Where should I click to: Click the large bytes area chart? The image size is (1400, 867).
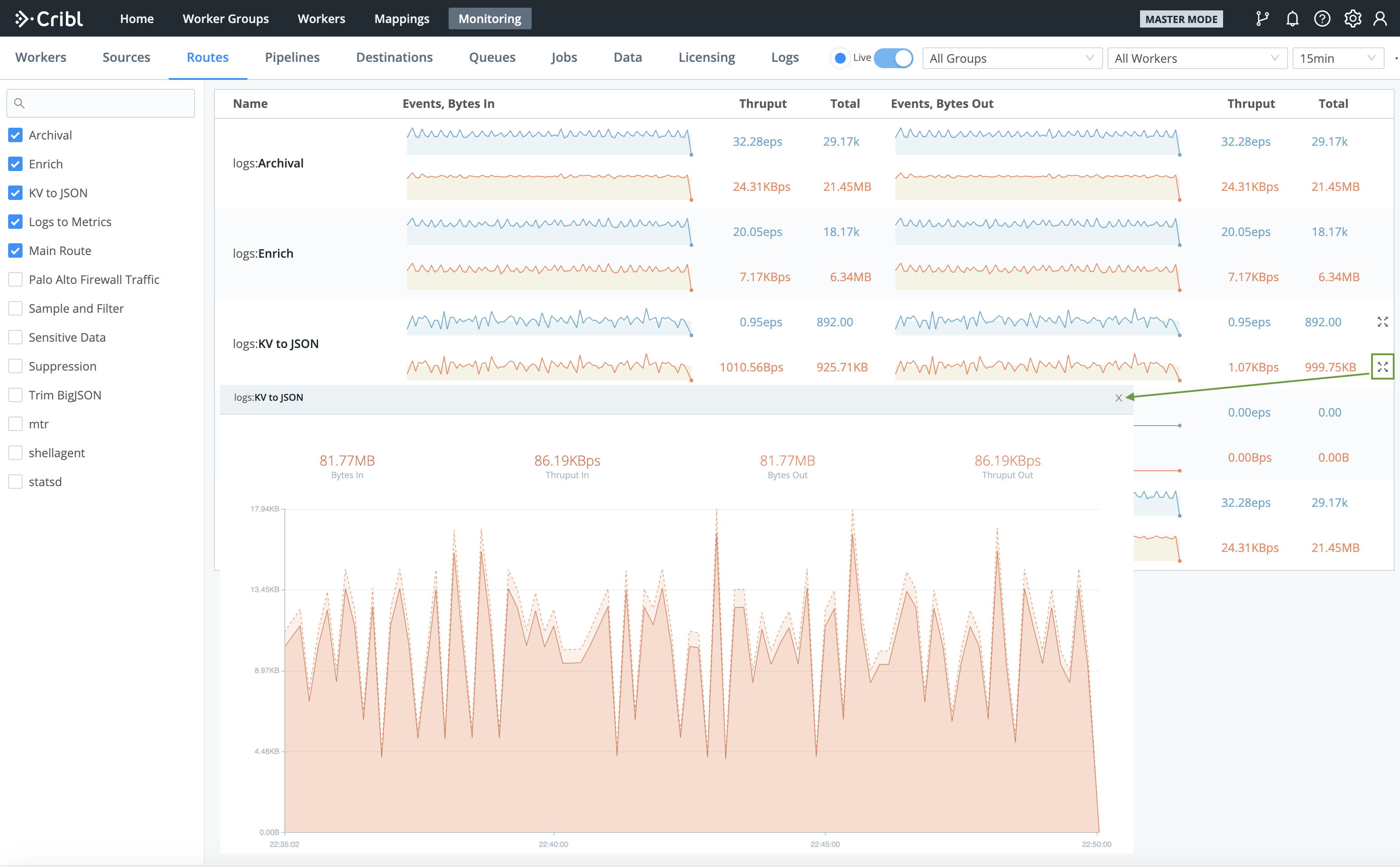(691, 670)
